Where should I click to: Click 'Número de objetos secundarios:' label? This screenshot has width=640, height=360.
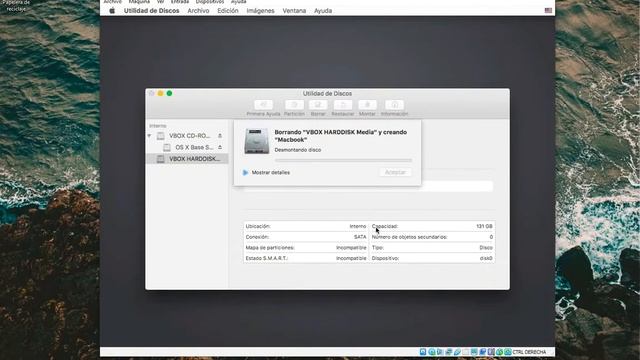(409, 237)
